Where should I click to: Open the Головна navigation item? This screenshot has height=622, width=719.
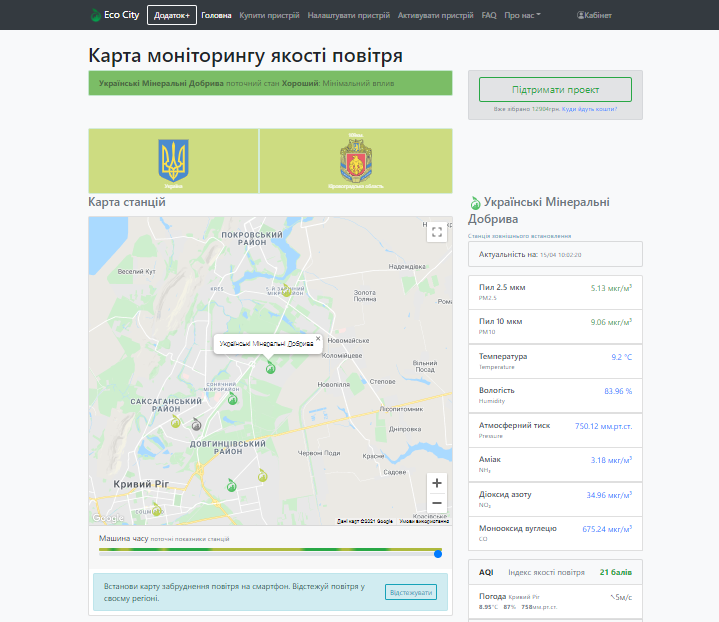216,15
